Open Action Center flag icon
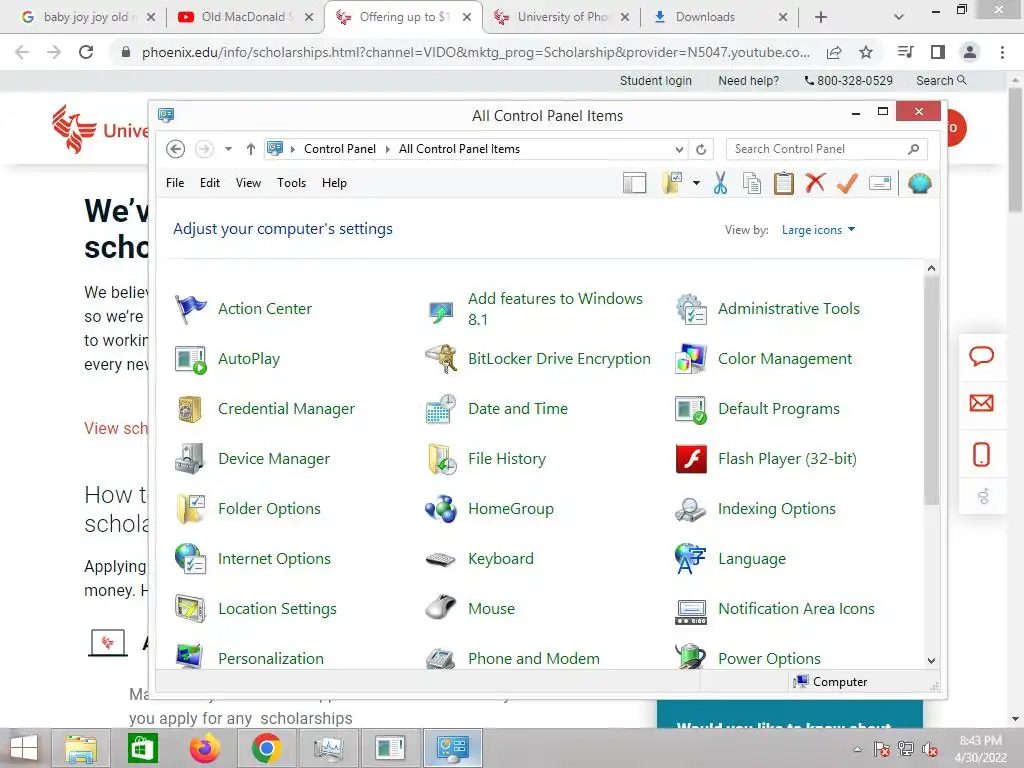This screenshot has height=768, width=1024. 191,309
